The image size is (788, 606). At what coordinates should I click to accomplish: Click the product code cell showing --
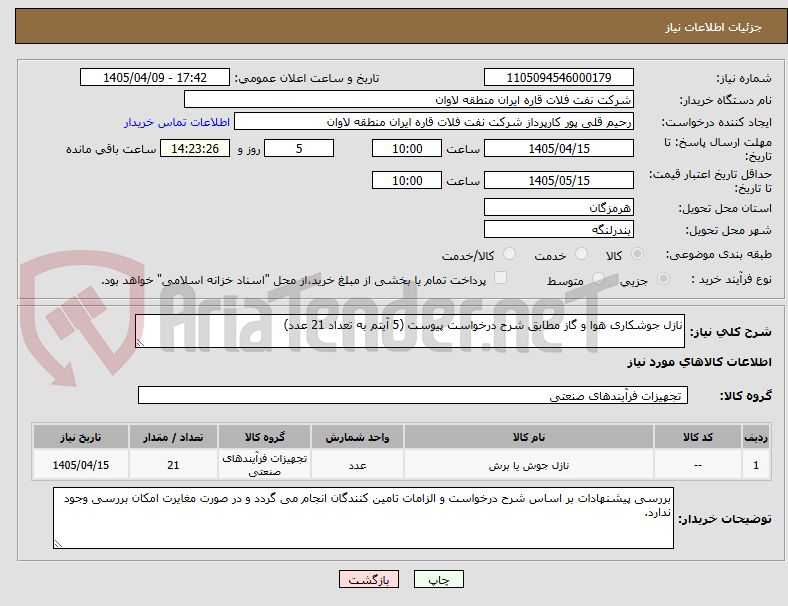[698, 465]
